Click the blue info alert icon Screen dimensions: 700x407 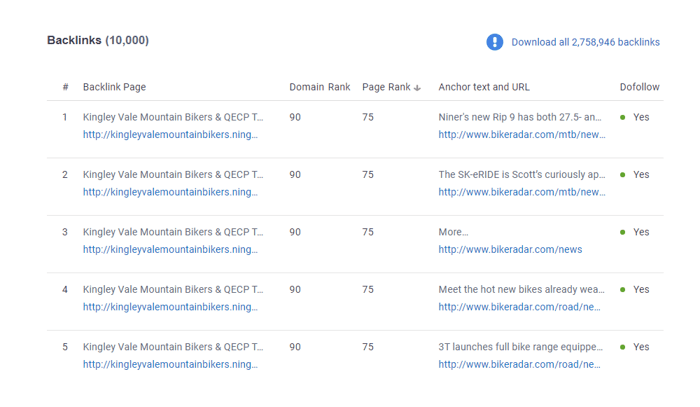point(494,42)
